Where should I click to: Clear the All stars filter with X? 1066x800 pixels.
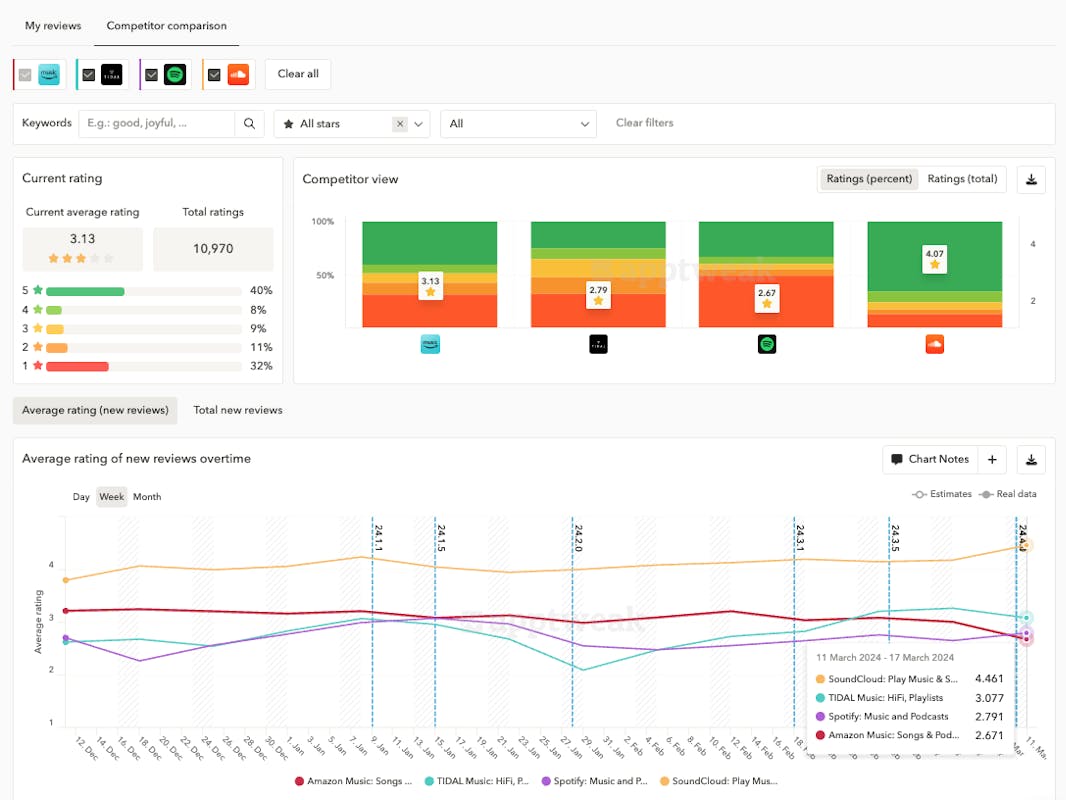(400, 124)
